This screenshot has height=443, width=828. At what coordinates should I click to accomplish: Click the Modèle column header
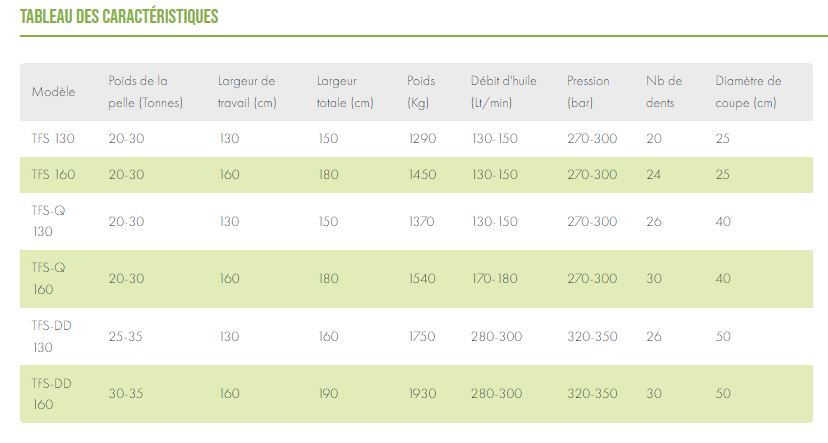[x=53, y=92]
